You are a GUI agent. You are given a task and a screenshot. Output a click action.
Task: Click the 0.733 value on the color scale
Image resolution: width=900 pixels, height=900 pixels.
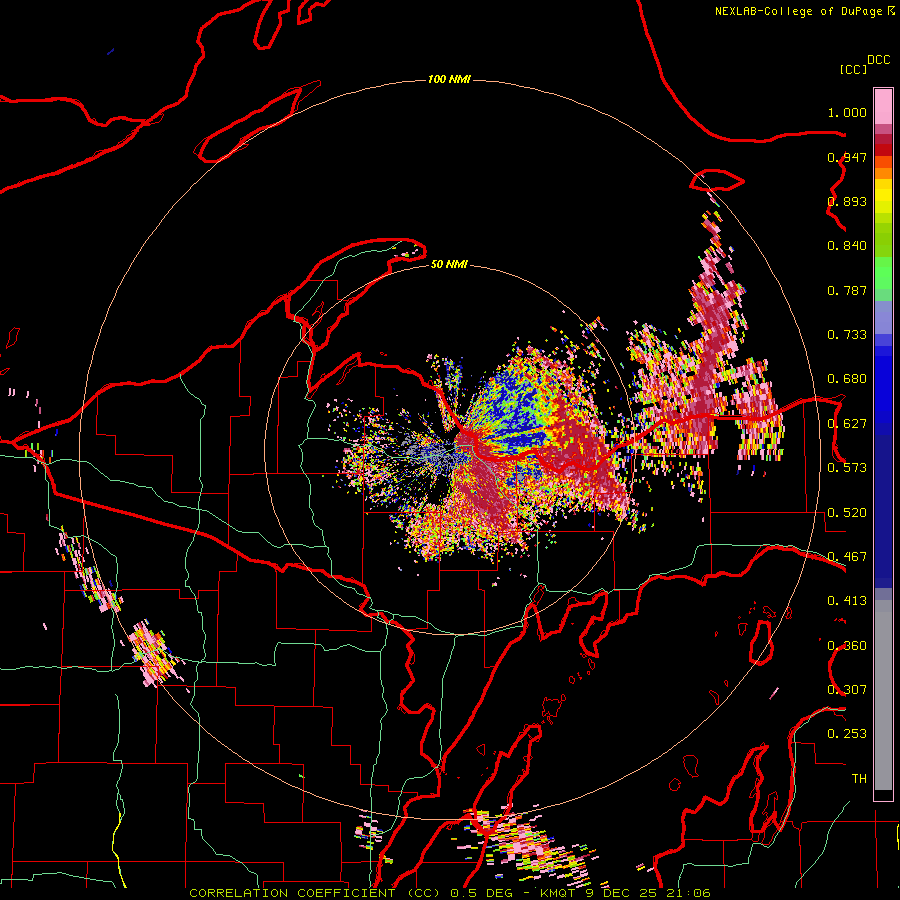847,335
